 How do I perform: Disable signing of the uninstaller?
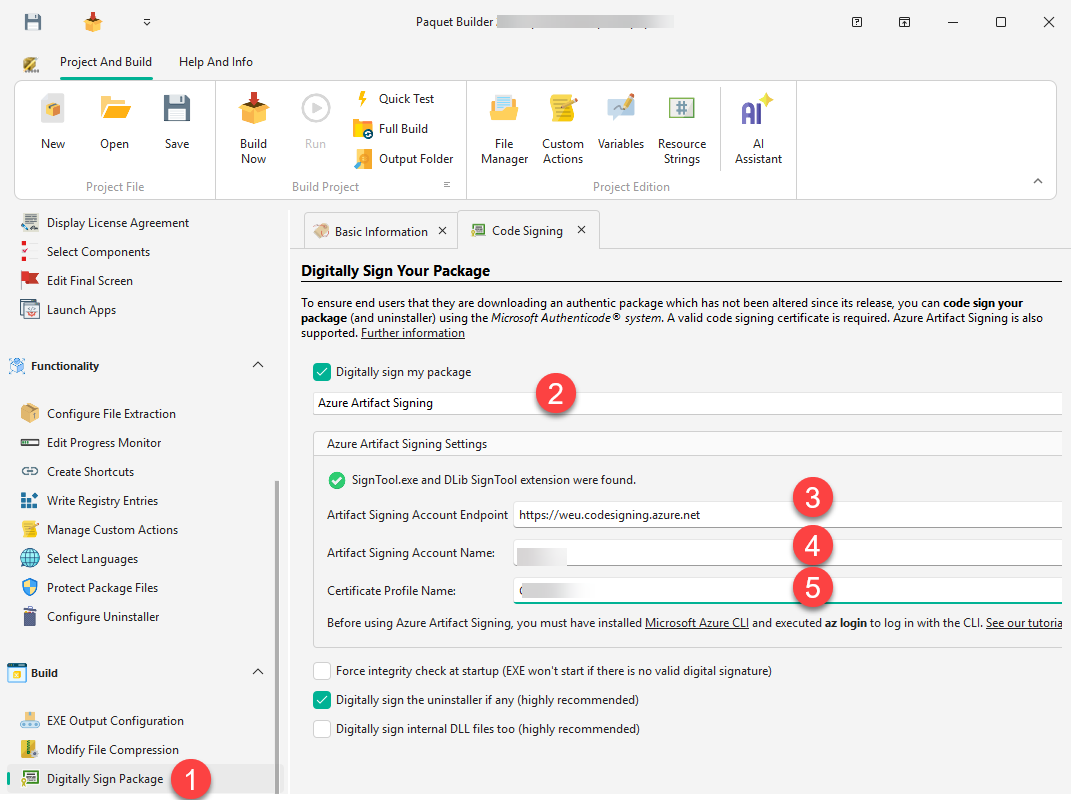(322, 699)
